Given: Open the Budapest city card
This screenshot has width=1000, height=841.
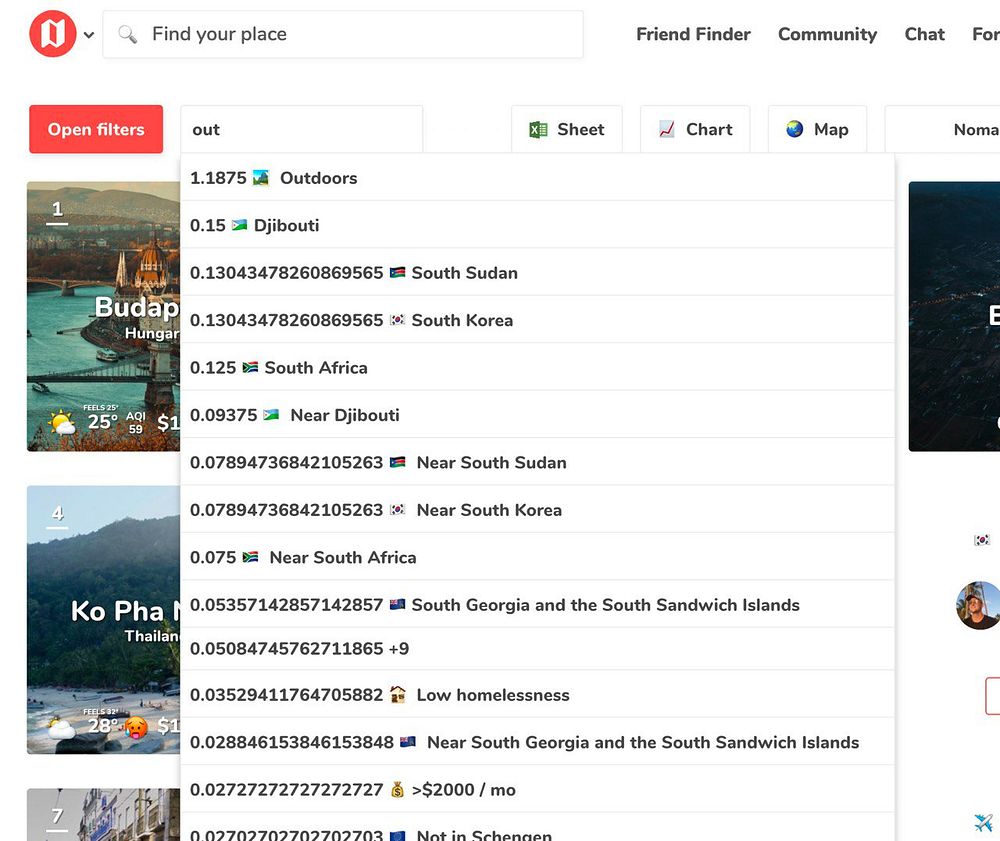Looking at the screenshot, I should pos(103,316).
